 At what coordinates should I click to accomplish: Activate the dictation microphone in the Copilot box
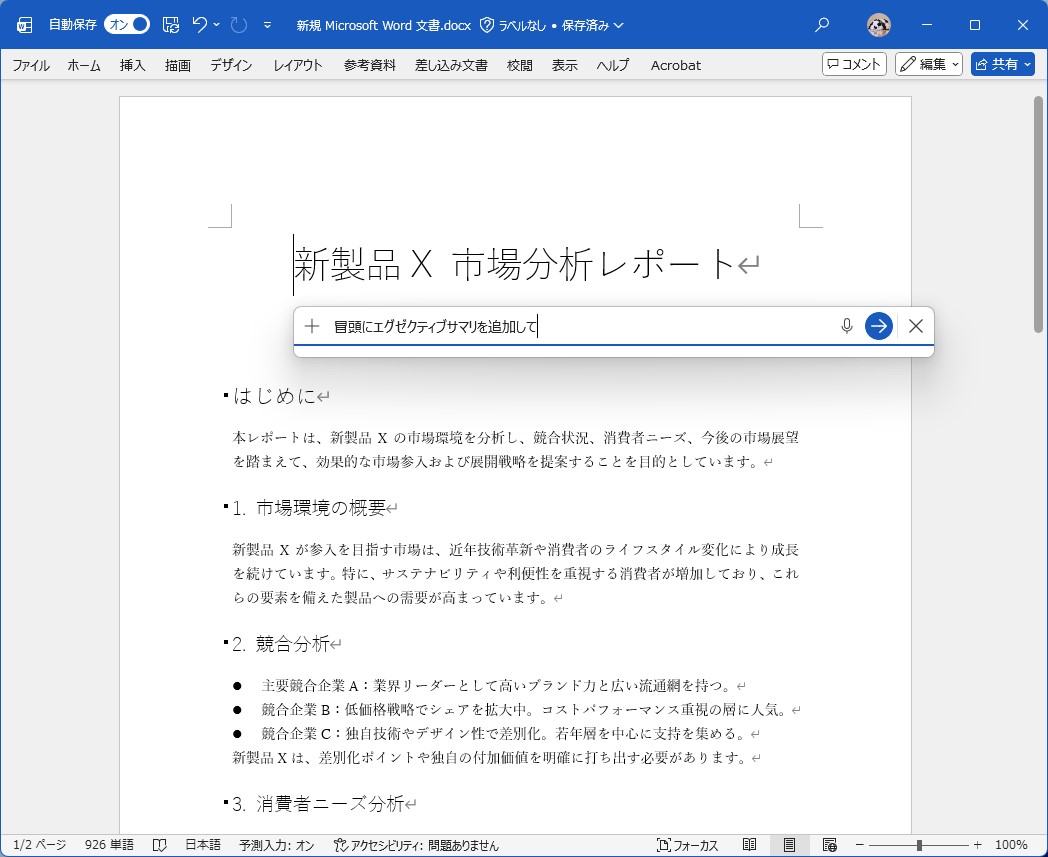846,326
